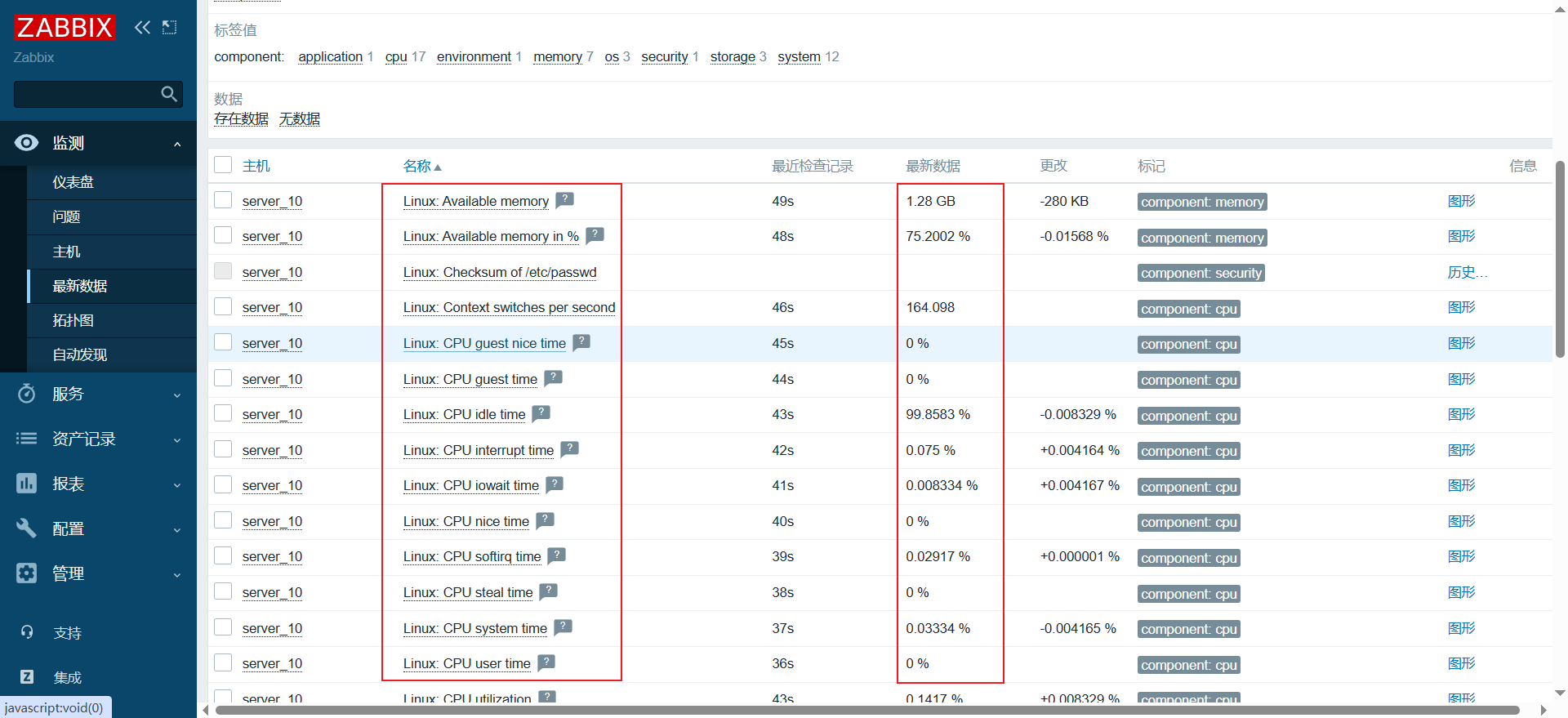Image resolution: width=1568 pixels, height=718 pixels.
Task: Click the search magnifier icon
Action: [x=169, y=94]
